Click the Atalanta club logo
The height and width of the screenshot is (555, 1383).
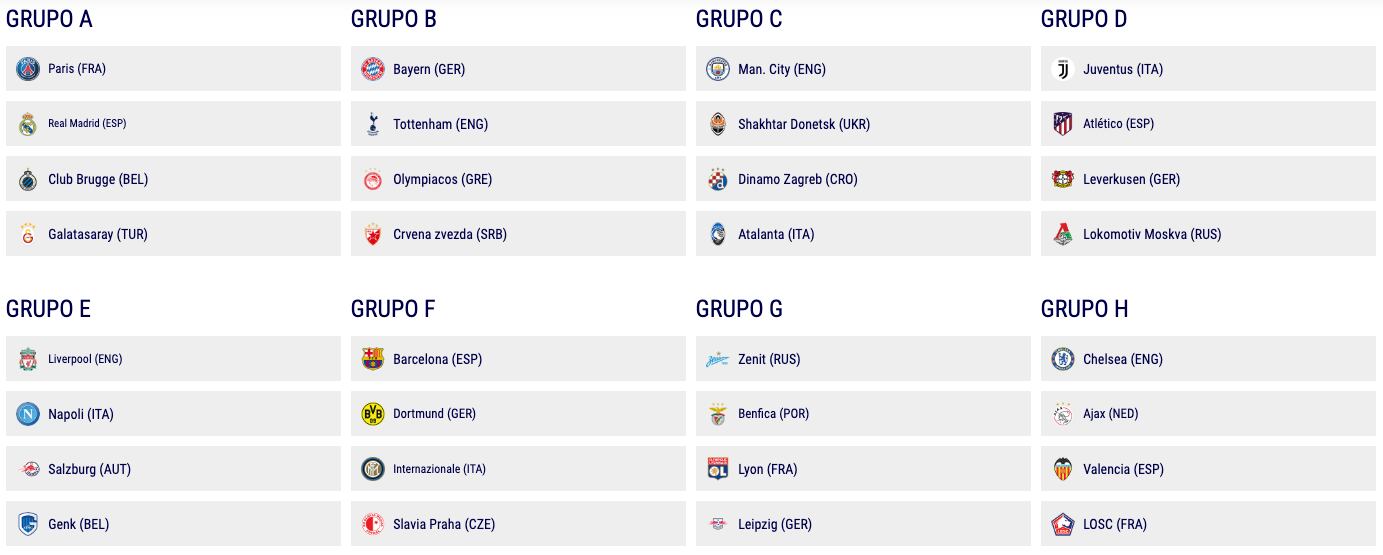(x=718, y=234)
